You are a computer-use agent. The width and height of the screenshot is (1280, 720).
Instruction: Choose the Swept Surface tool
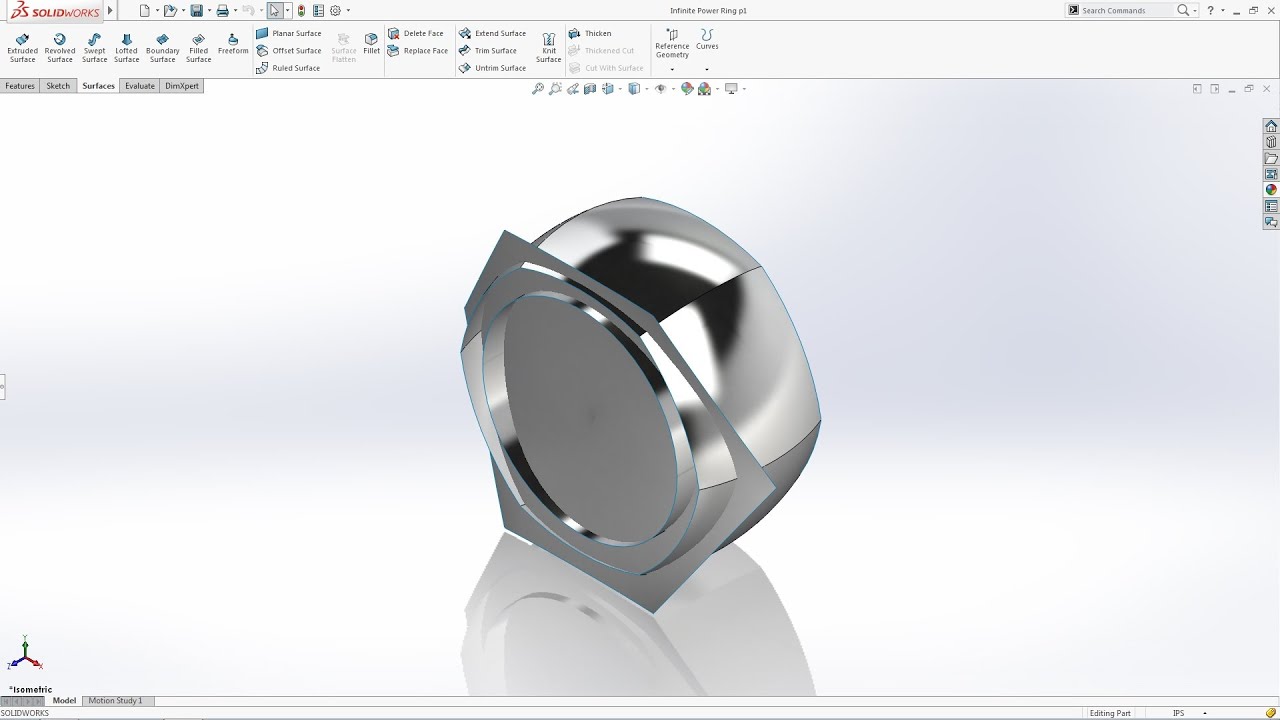click(94, 47)
